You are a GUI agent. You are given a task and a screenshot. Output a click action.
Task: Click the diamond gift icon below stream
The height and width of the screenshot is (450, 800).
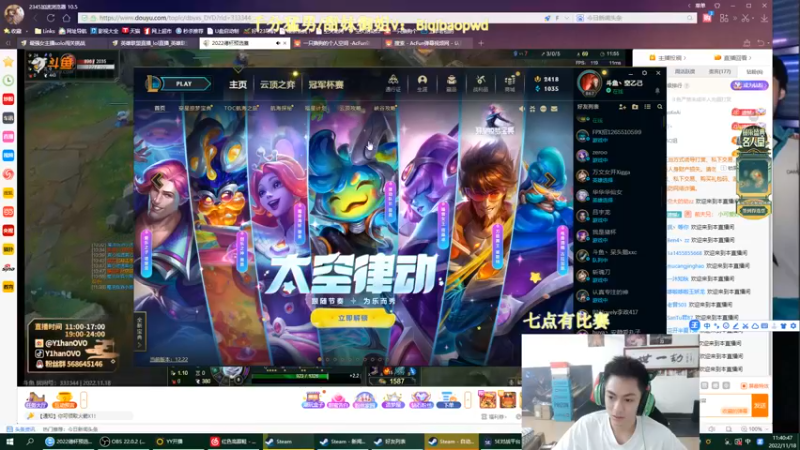[x=421, y=400]
